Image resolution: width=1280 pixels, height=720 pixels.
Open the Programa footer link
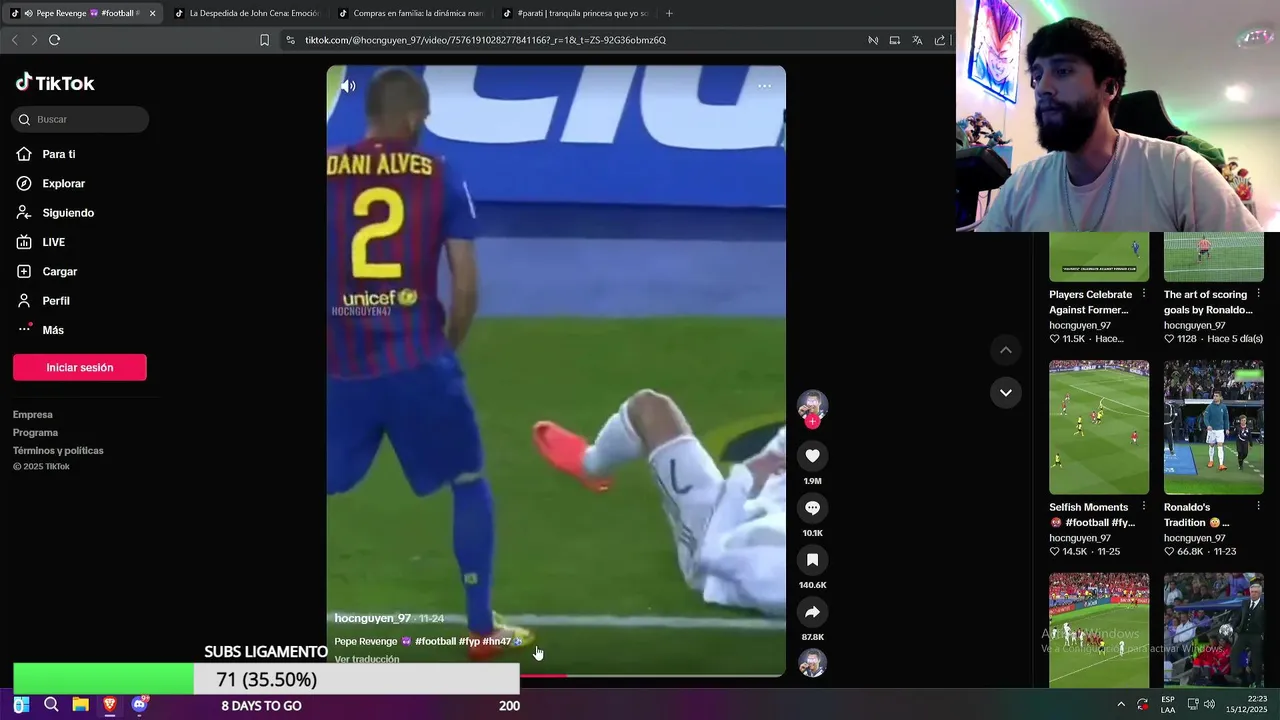click(x=35, y=432)
